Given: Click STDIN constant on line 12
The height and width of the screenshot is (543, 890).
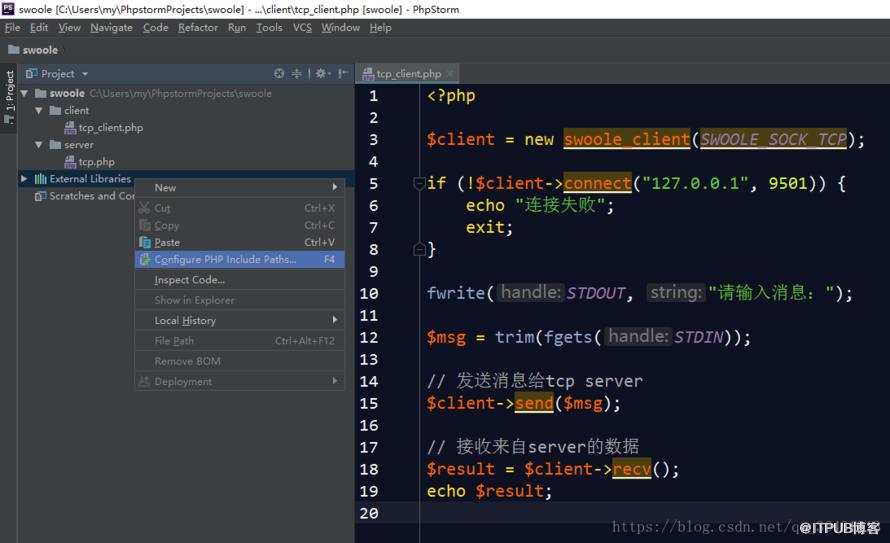Looking at the screenshot, I should click(698, 338).
